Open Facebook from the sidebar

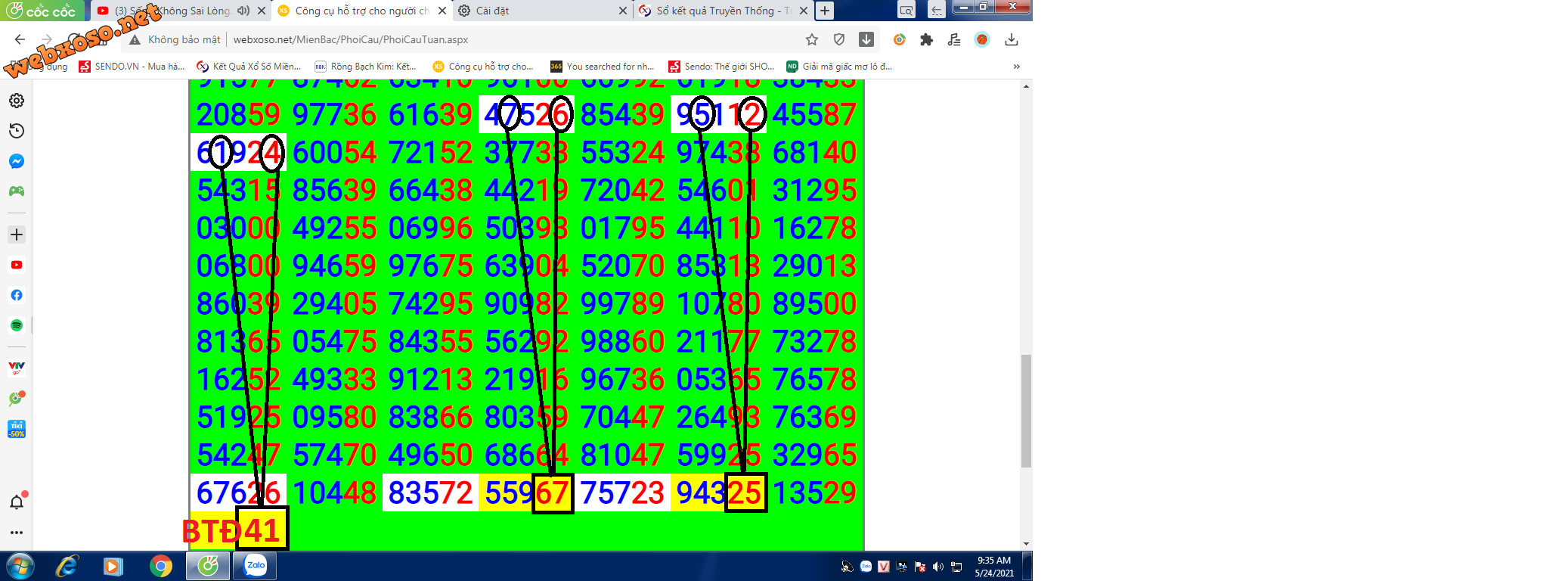(17, 295)
